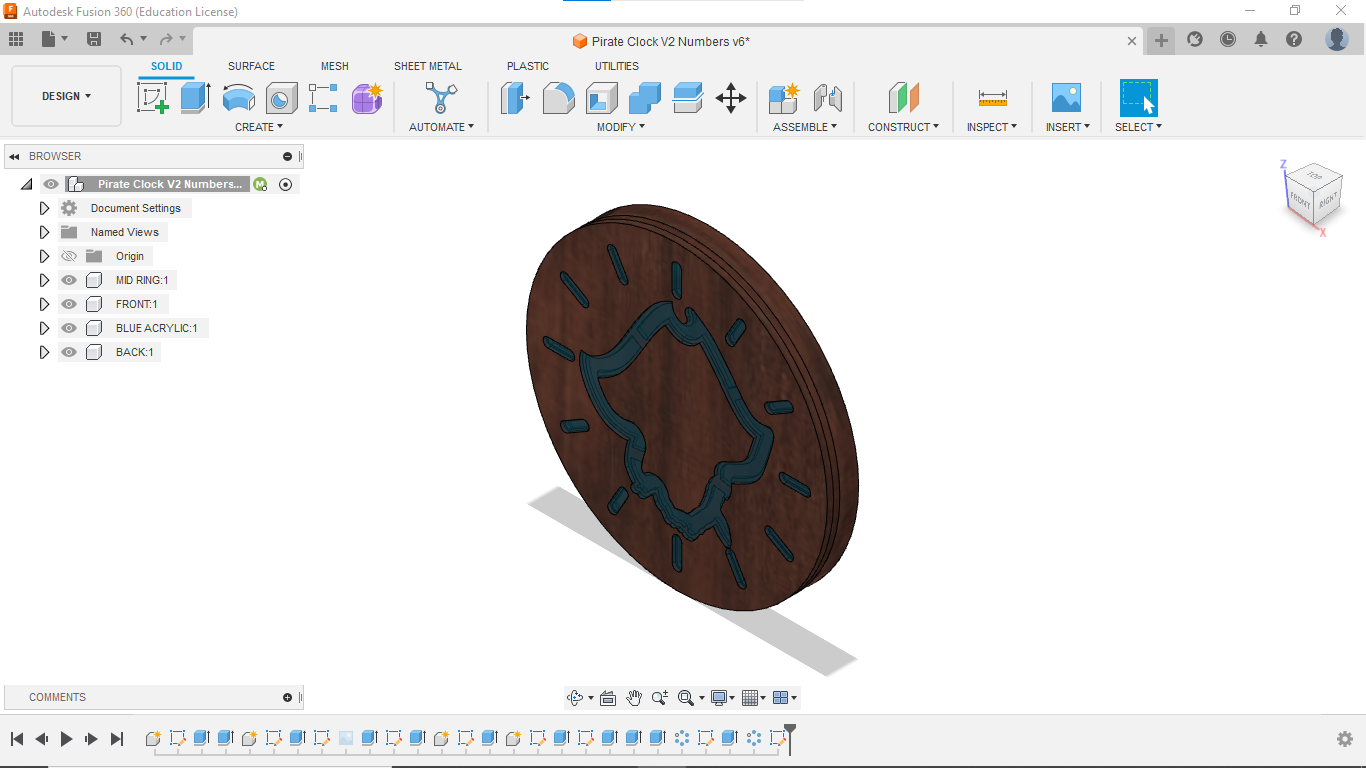
Task: Hide the MID RING component
Action: coord(69,280)
